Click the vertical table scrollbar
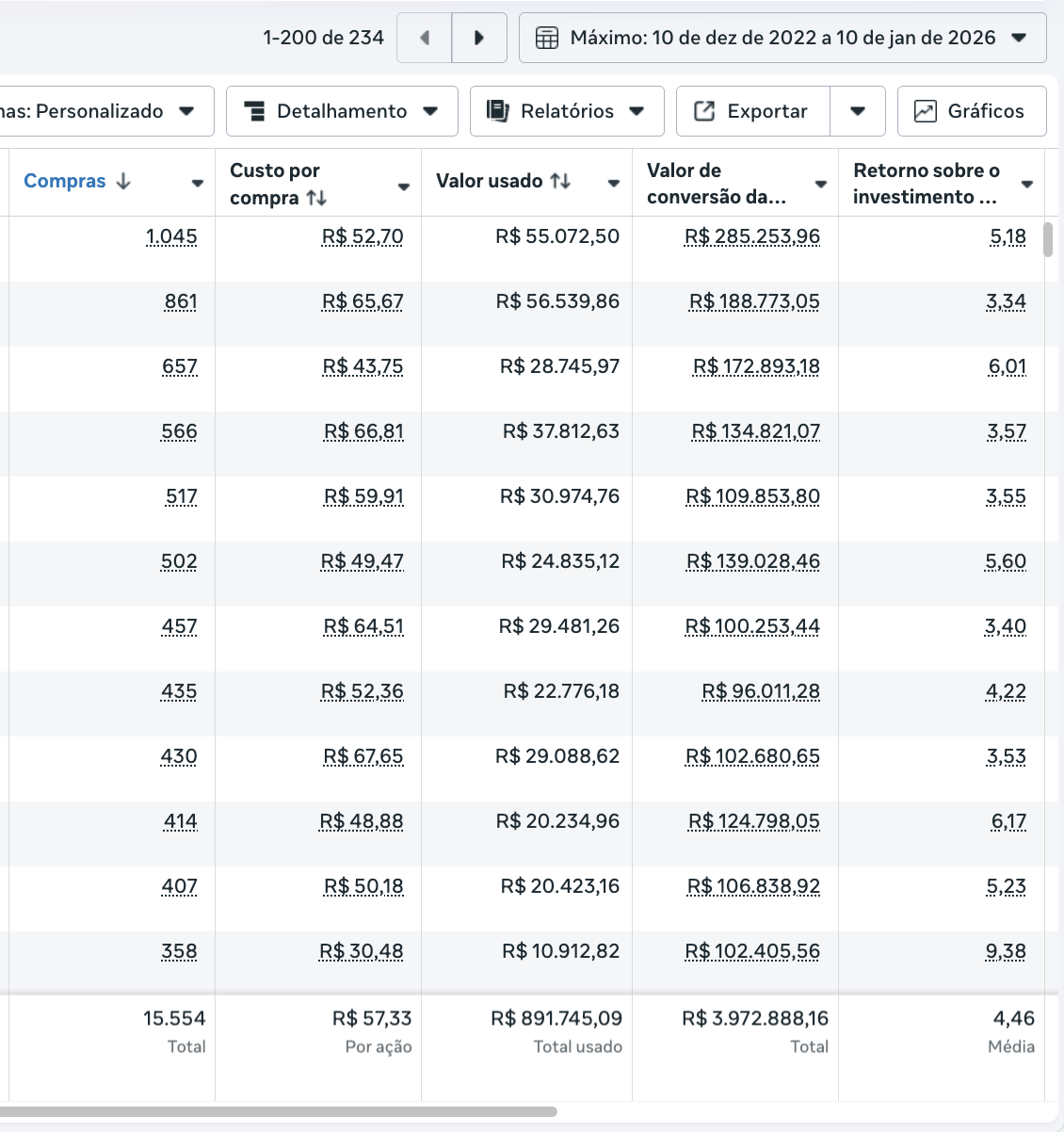 click(x=1048, y=239)
